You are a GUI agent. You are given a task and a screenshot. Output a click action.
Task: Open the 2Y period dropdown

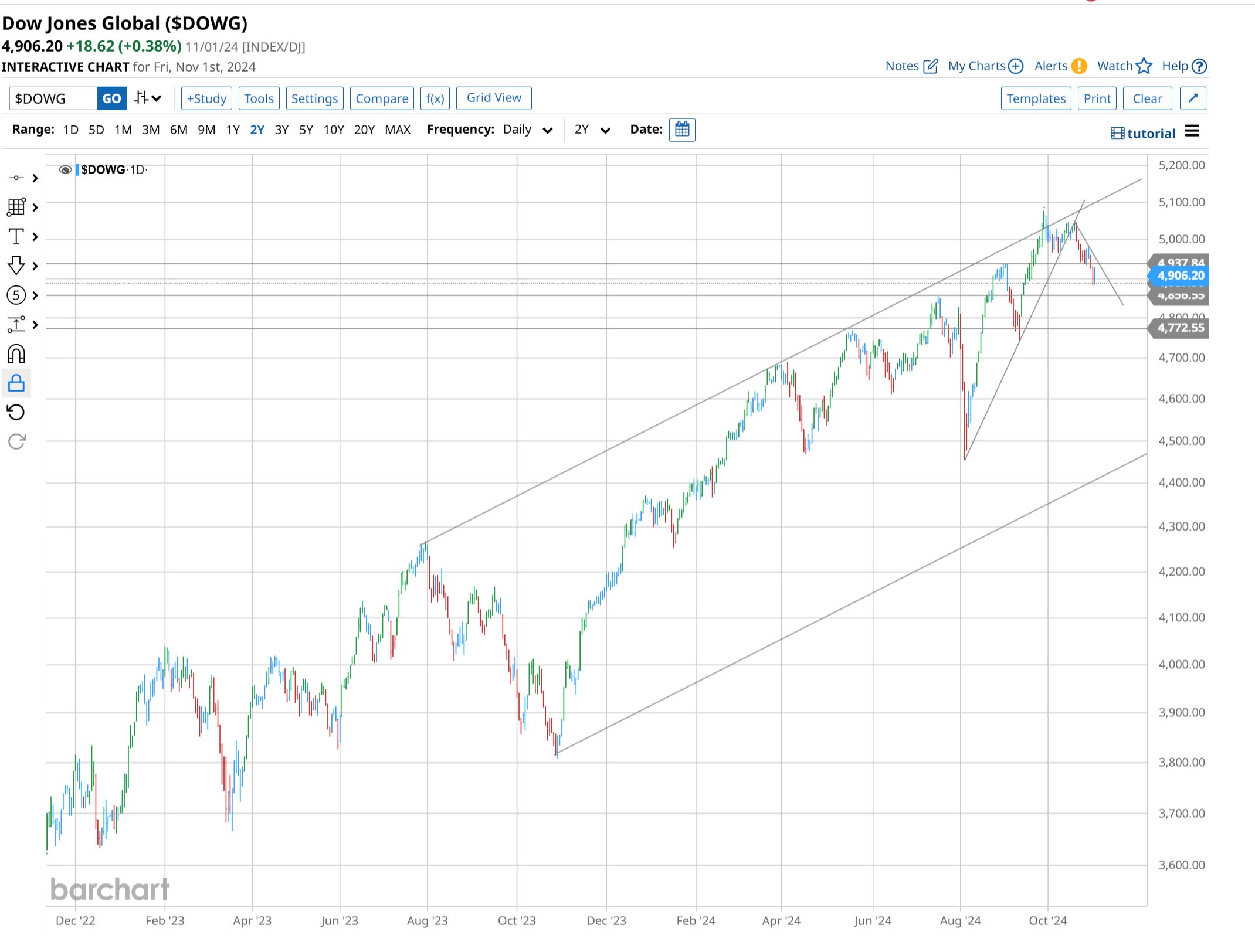click(592, 130)
